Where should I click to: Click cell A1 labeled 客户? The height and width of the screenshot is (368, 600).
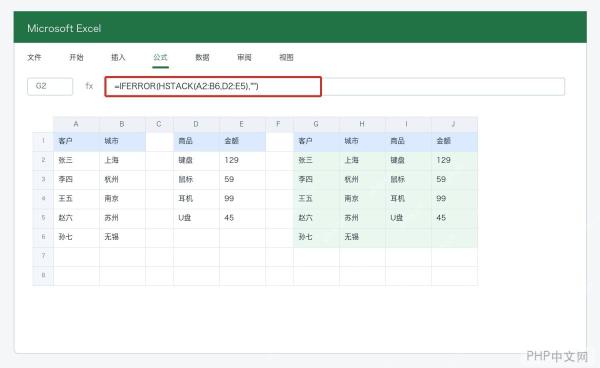pos(76,141)
